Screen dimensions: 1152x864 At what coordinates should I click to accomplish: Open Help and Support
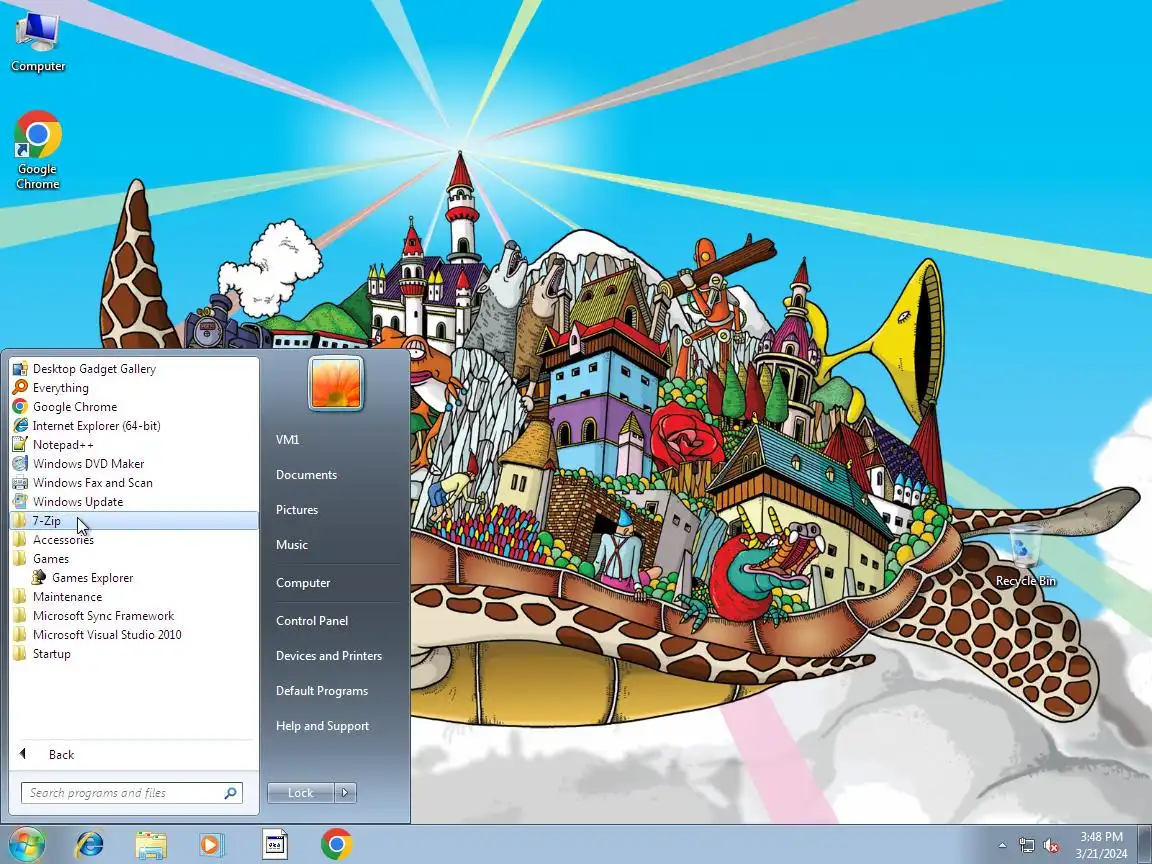pos(336,726)
